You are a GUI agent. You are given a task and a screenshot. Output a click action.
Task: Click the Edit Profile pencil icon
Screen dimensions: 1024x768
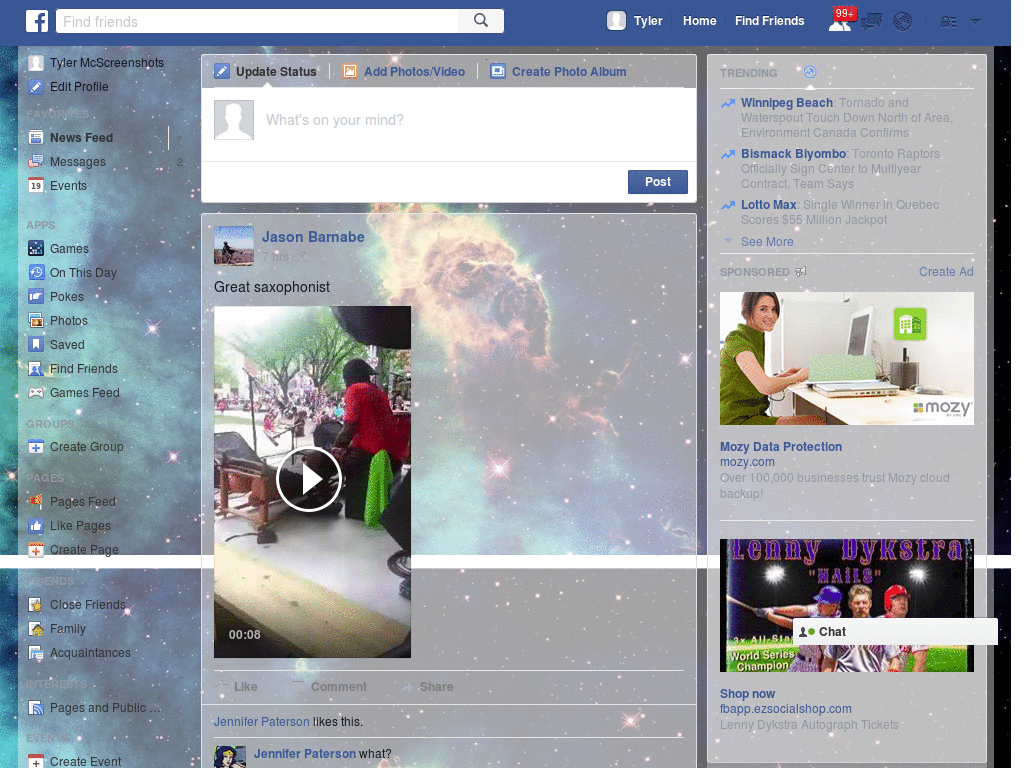tap(36, 87)
